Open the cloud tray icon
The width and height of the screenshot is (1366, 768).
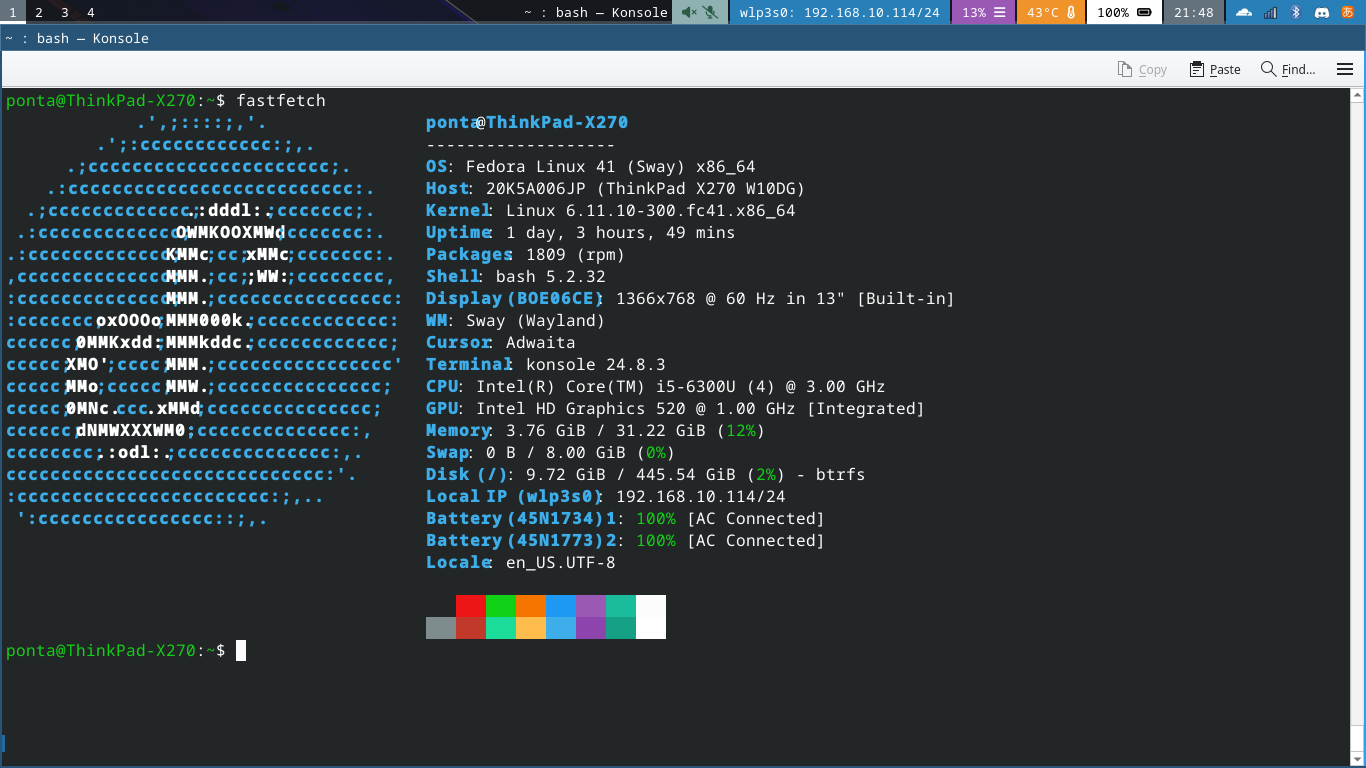click(1244, 12)
